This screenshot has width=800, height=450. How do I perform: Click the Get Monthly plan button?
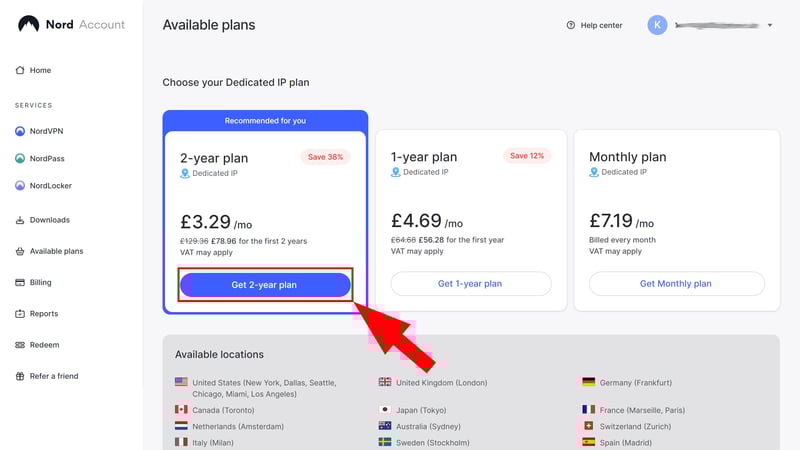(x=677, y=284)
